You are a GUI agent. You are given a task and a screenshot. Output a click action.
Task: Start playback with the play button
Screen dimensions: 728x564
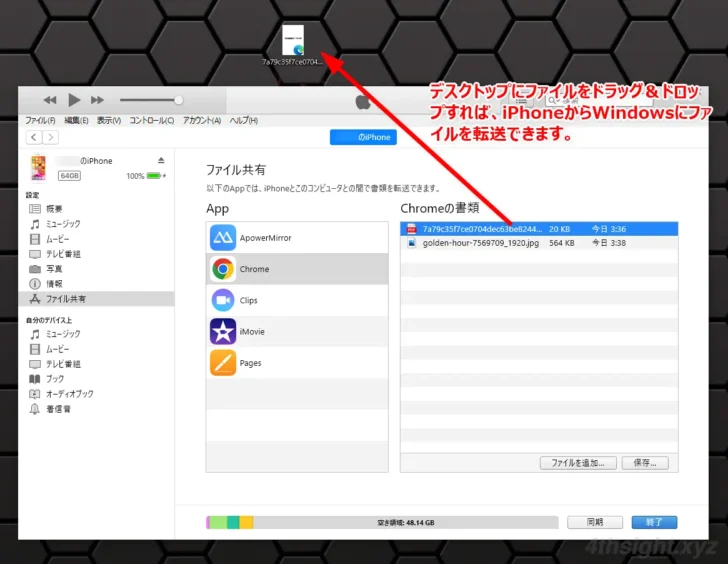(74, 100)
